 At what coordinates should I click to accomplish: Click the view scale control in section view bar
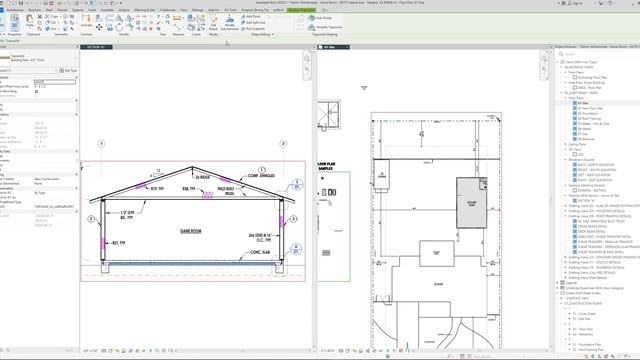click(x=90, y=351)
